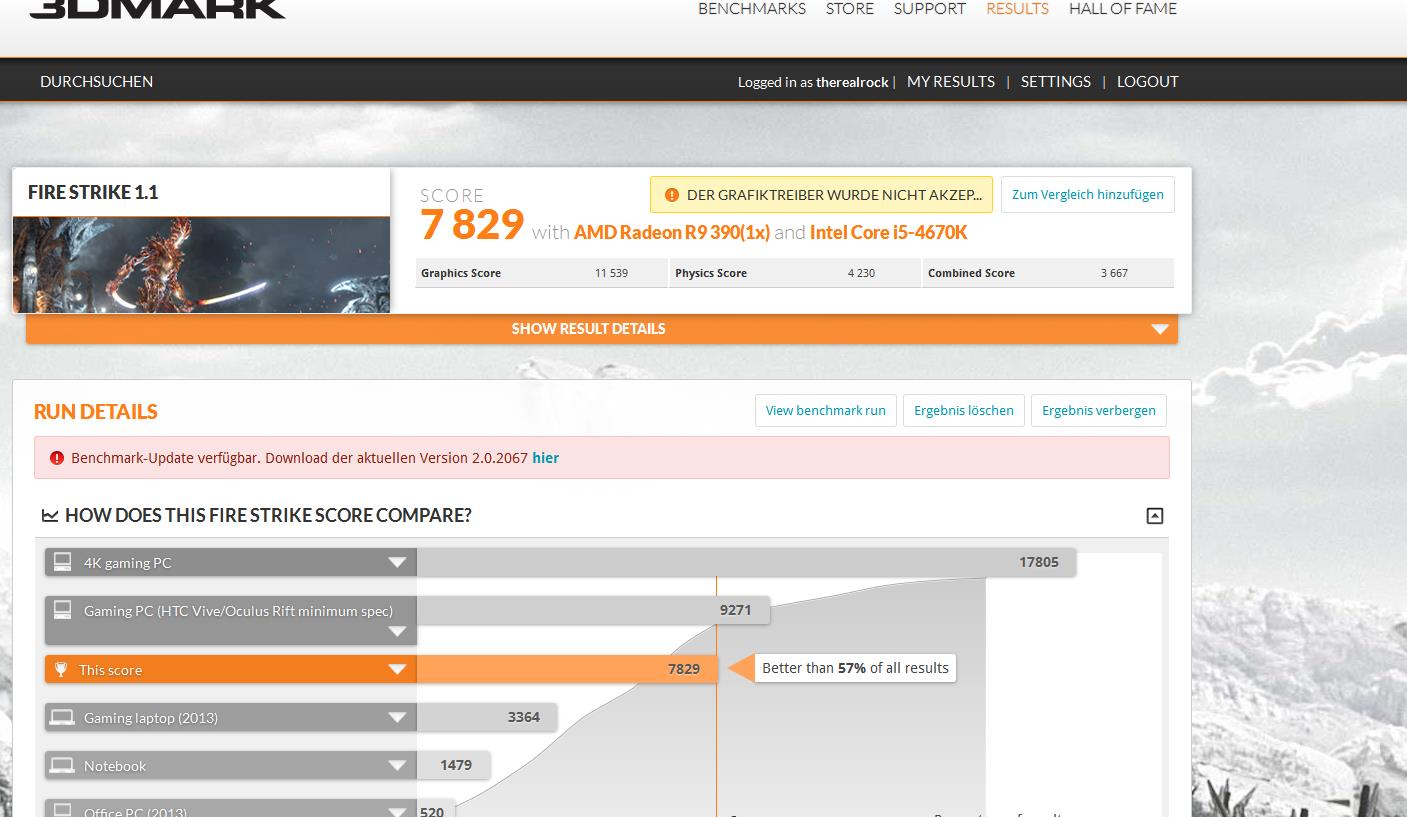This screenshot has height=817, width=1407.
Task: Click the Physics Score value 4 230
Action: (x=861, y=273)
